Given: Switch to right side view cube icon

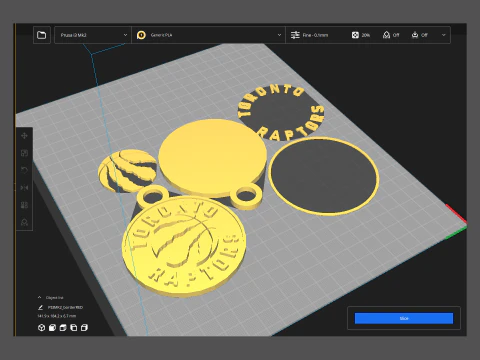Looking at the screenshot, I should (84, 328).
